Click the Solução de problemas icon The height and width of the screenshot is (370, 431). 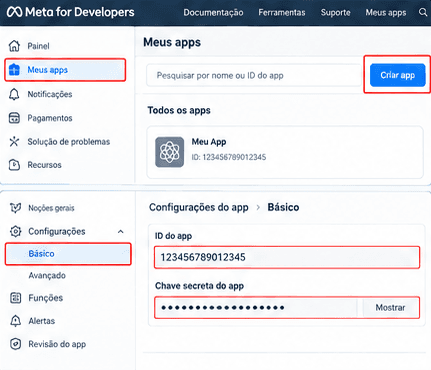tap(14, 142)
